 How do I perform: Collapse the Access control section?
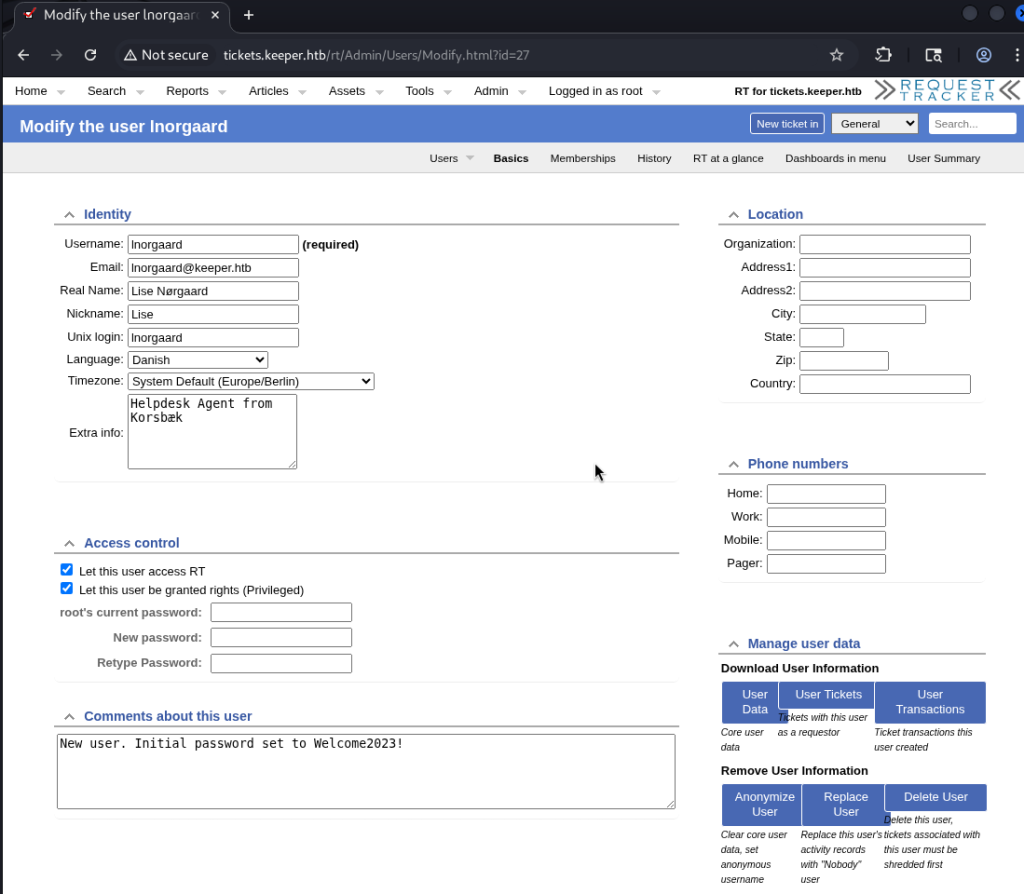(69, 544)
